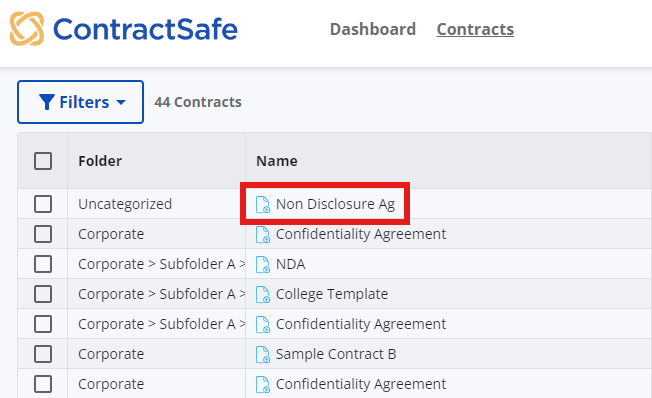Open the Contracts tab
The image size is (652, 398).
[475, 29]
